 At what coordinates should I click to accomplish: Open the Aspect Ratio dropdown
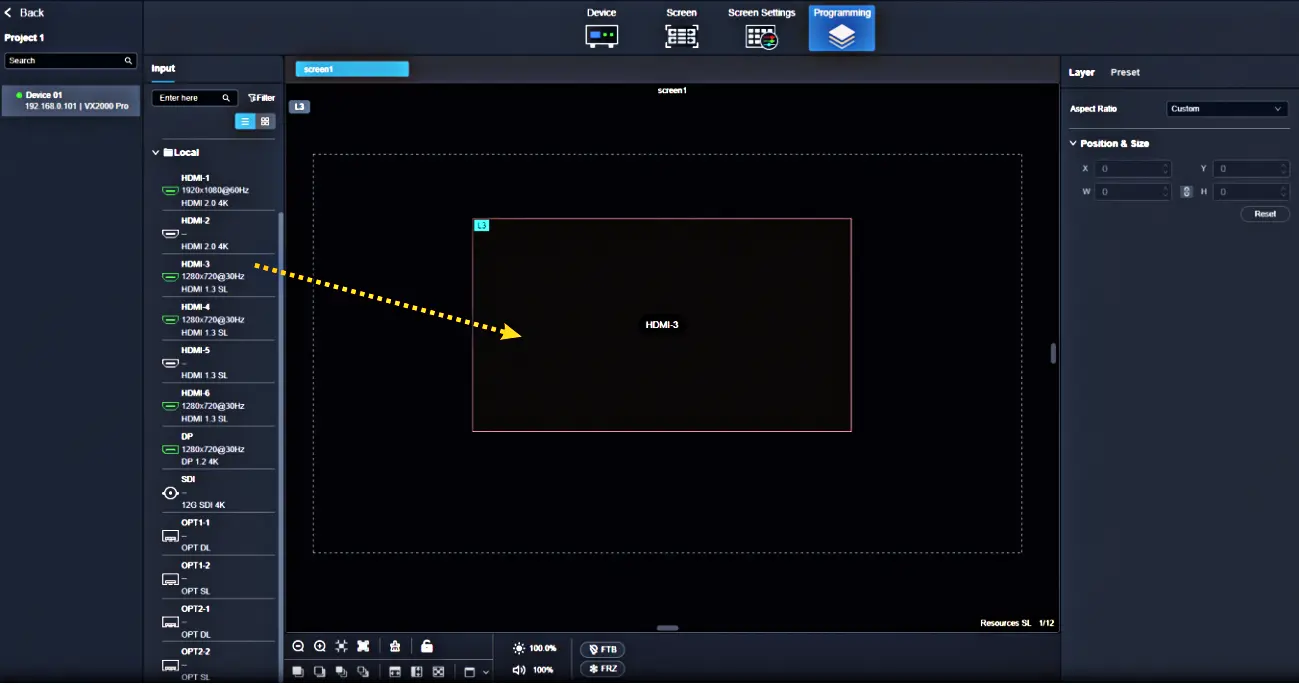[1227, 109]
